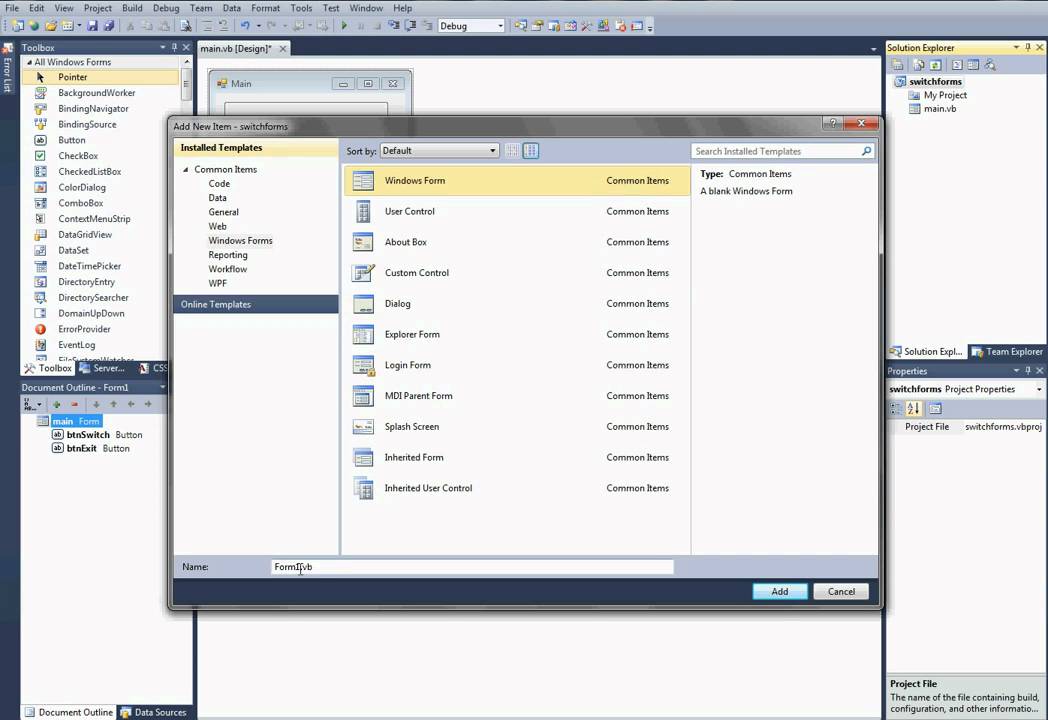Click the Categorized icon in Properties
The image size is (1048, 720).
click(896, 408)
